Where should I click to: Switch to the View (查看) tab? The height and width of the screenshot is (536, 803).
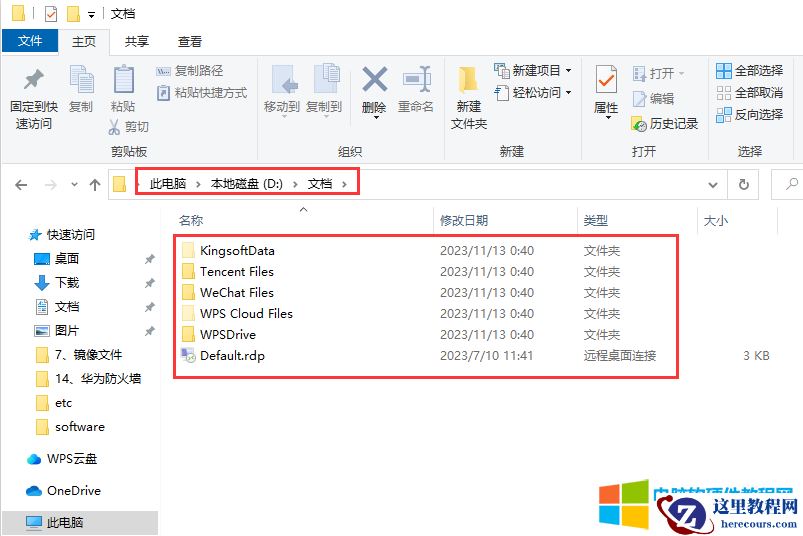189,41
